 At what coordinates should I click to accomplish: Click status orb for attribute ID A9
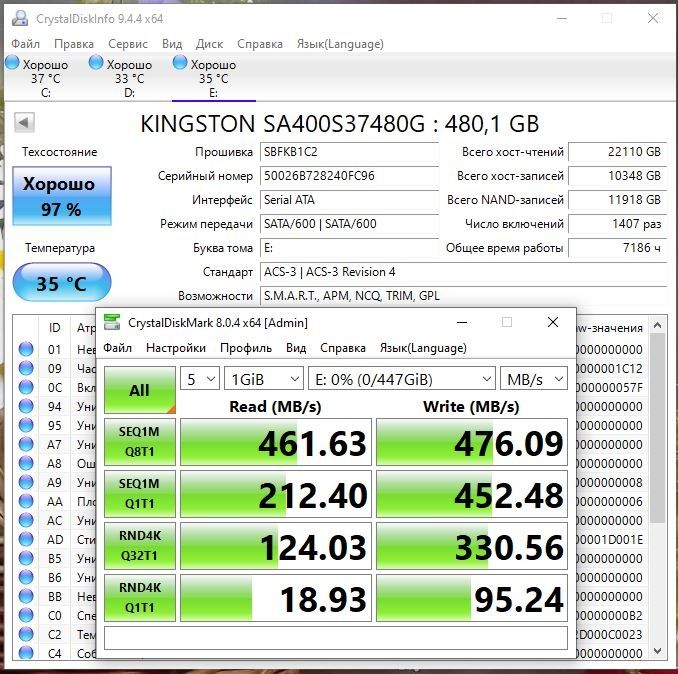26,482
